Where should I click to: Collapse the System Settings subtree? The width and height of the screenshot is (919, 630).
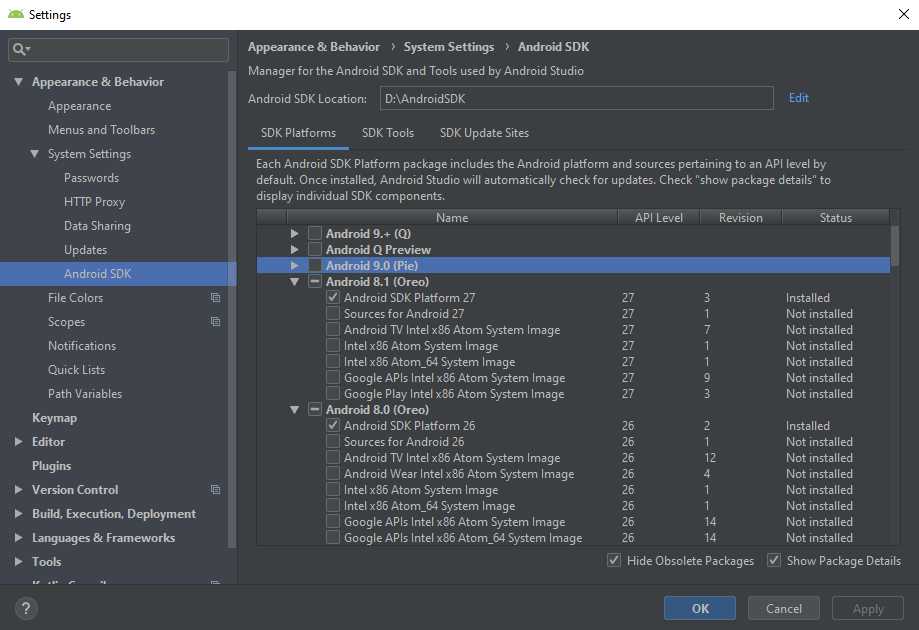[35, 154]
